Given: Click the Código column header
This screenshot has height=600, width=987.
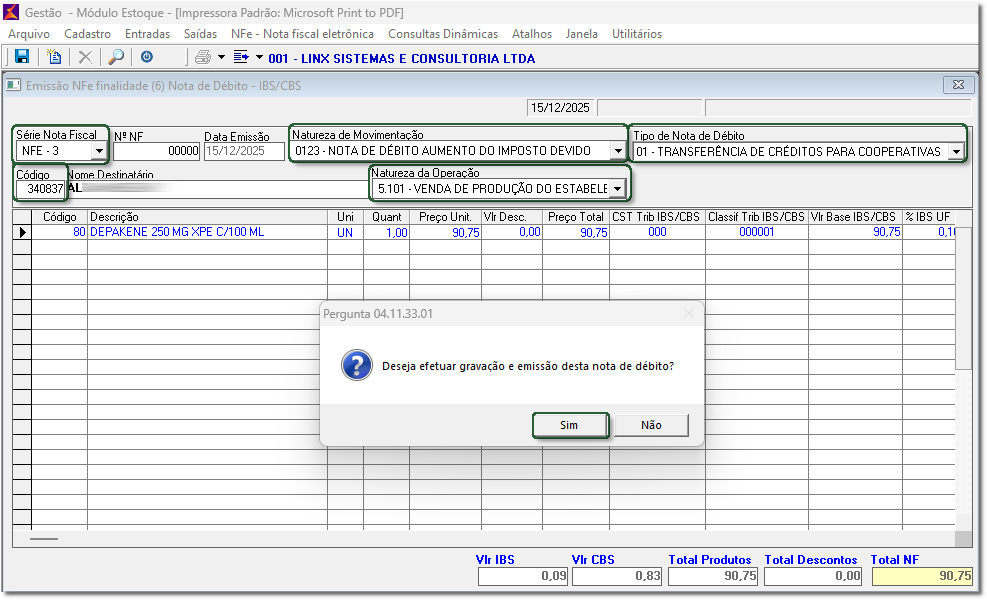Looking at the screenshot, I should 60,217.
